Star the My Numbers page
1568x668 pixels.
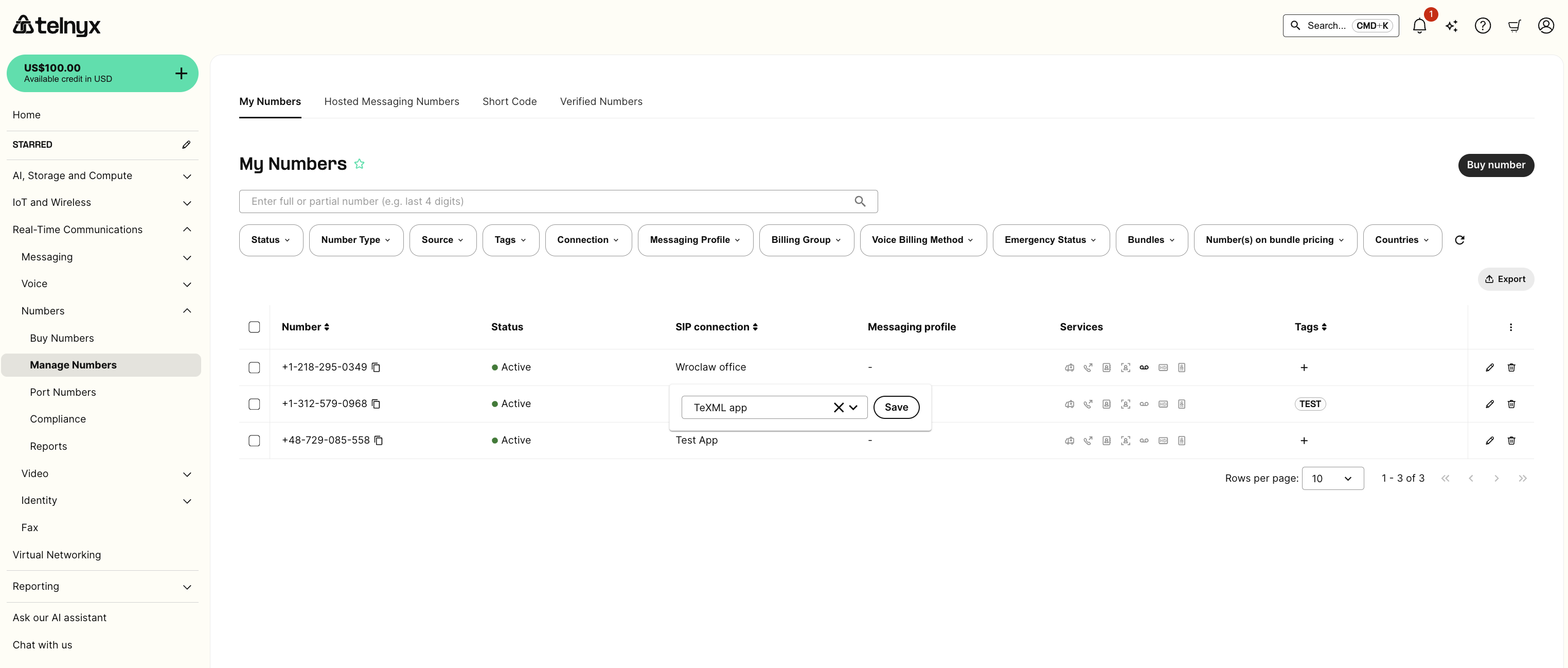click(359, 164)
